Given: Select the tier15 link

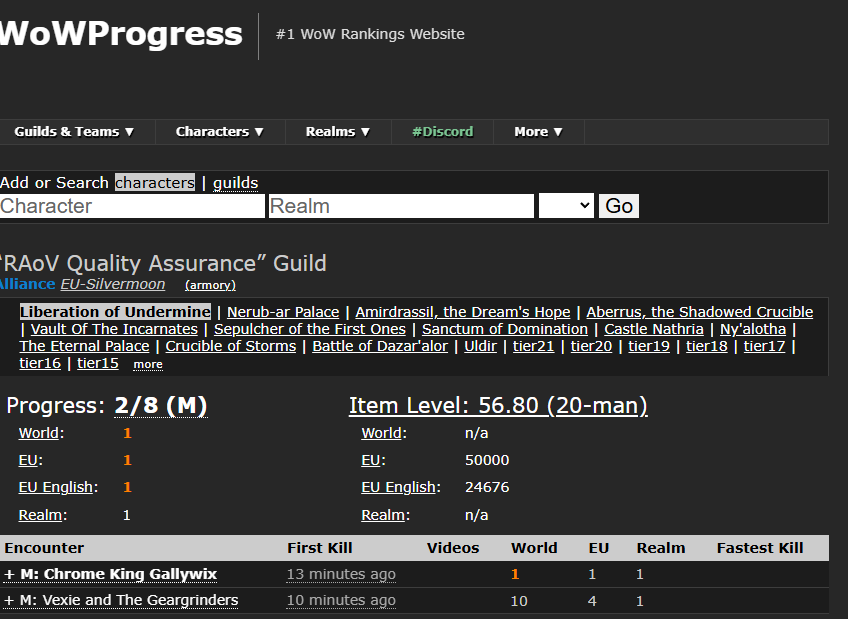Looking at the screenshot, I should pos(97,363).
